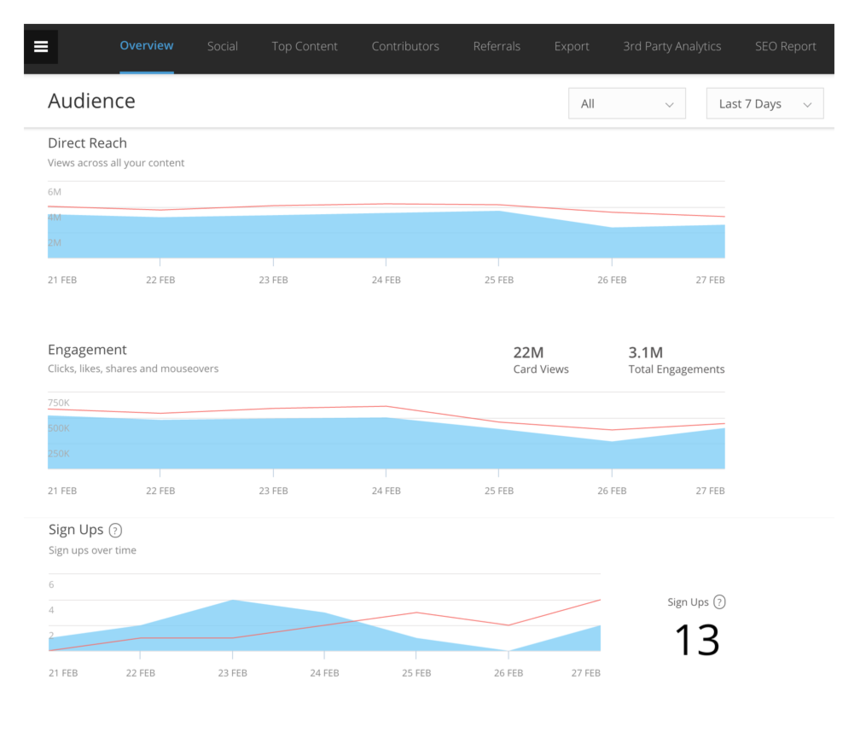Expand the All filter dropdown
This screenshot has width=860, height=732.
coord(626,104)
